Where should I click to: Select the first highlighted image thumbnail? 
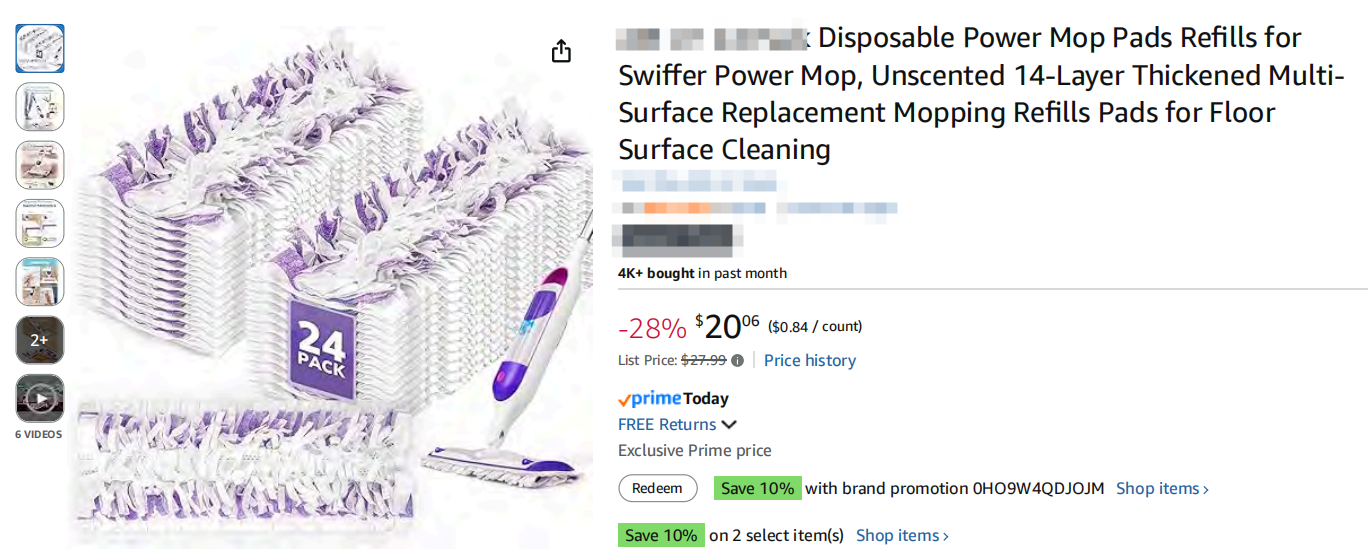pyautogui.click(x=40, y=48)
